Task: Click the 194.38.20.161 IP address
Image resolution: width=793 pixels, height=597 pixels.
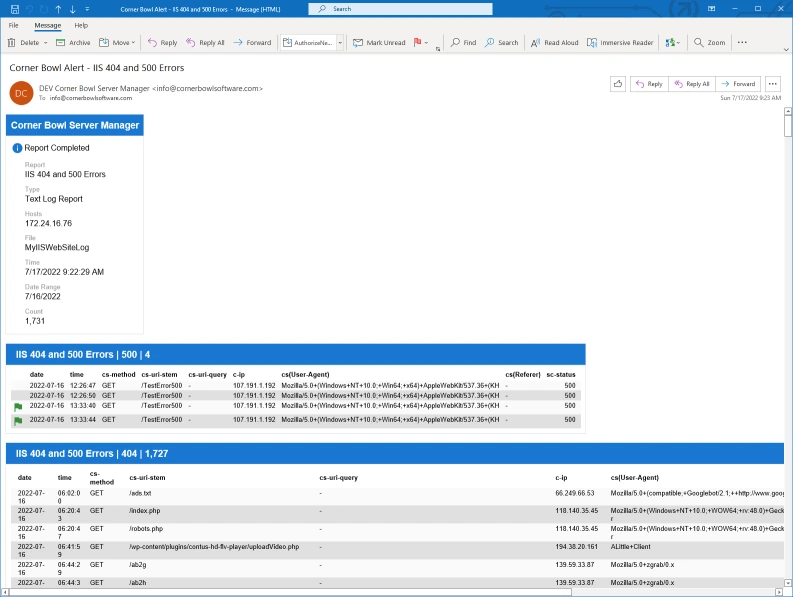Action: (x=576, y=547)
